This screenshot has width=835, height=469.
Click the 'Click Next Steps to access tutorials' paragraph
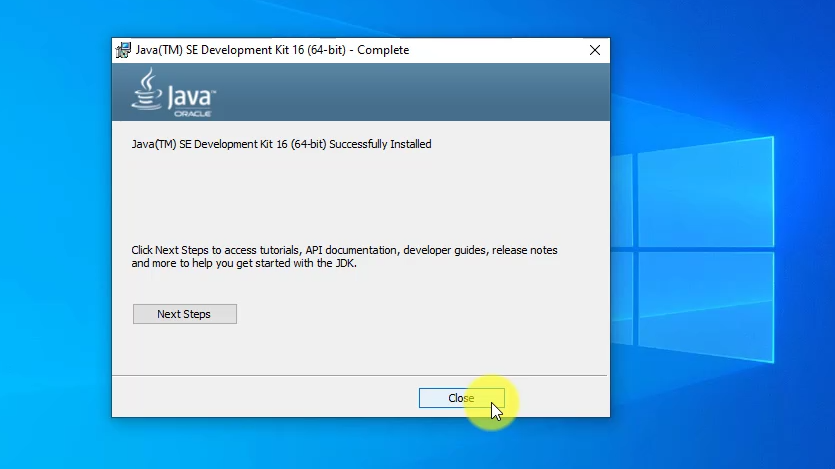[x=345, y=257]
